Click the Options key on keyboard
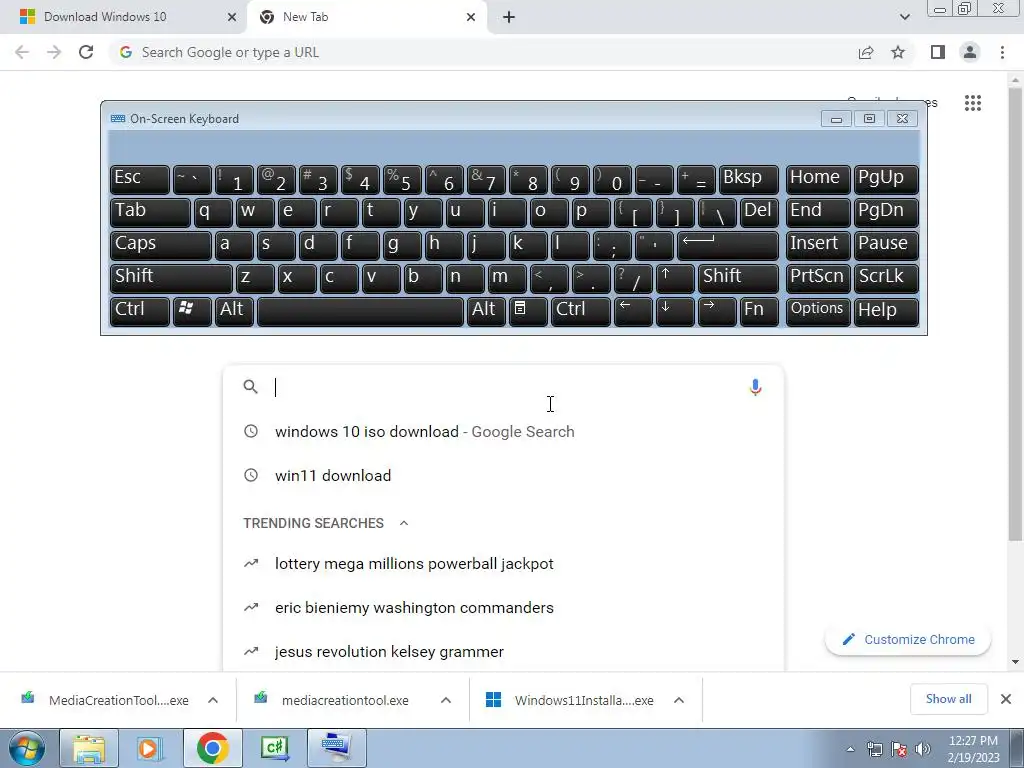The image size is (1024, 768). 818,311
